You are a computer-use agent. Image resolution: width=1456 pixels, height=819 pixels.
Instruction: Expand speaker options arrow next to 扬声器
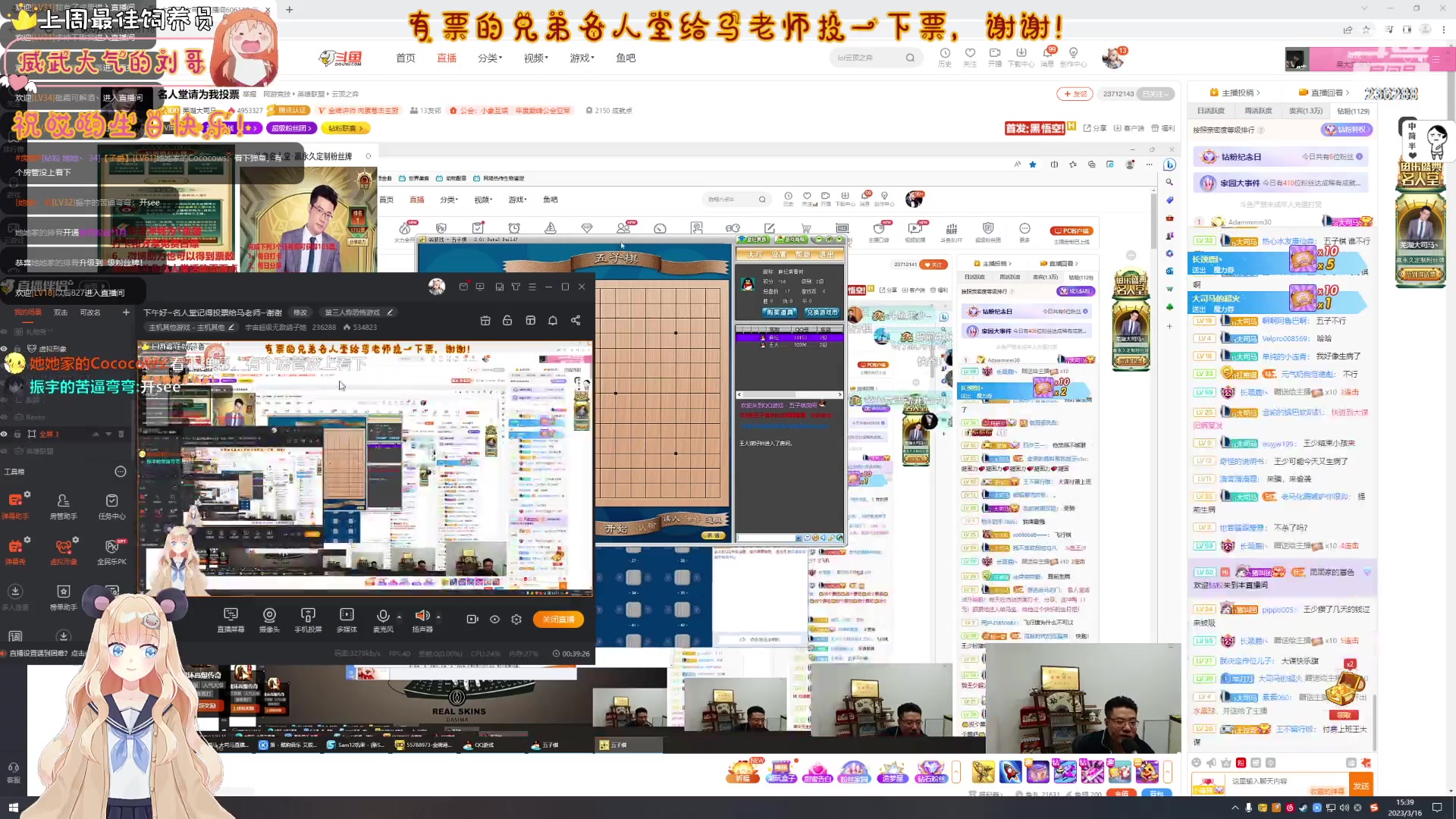coord(438,617)
